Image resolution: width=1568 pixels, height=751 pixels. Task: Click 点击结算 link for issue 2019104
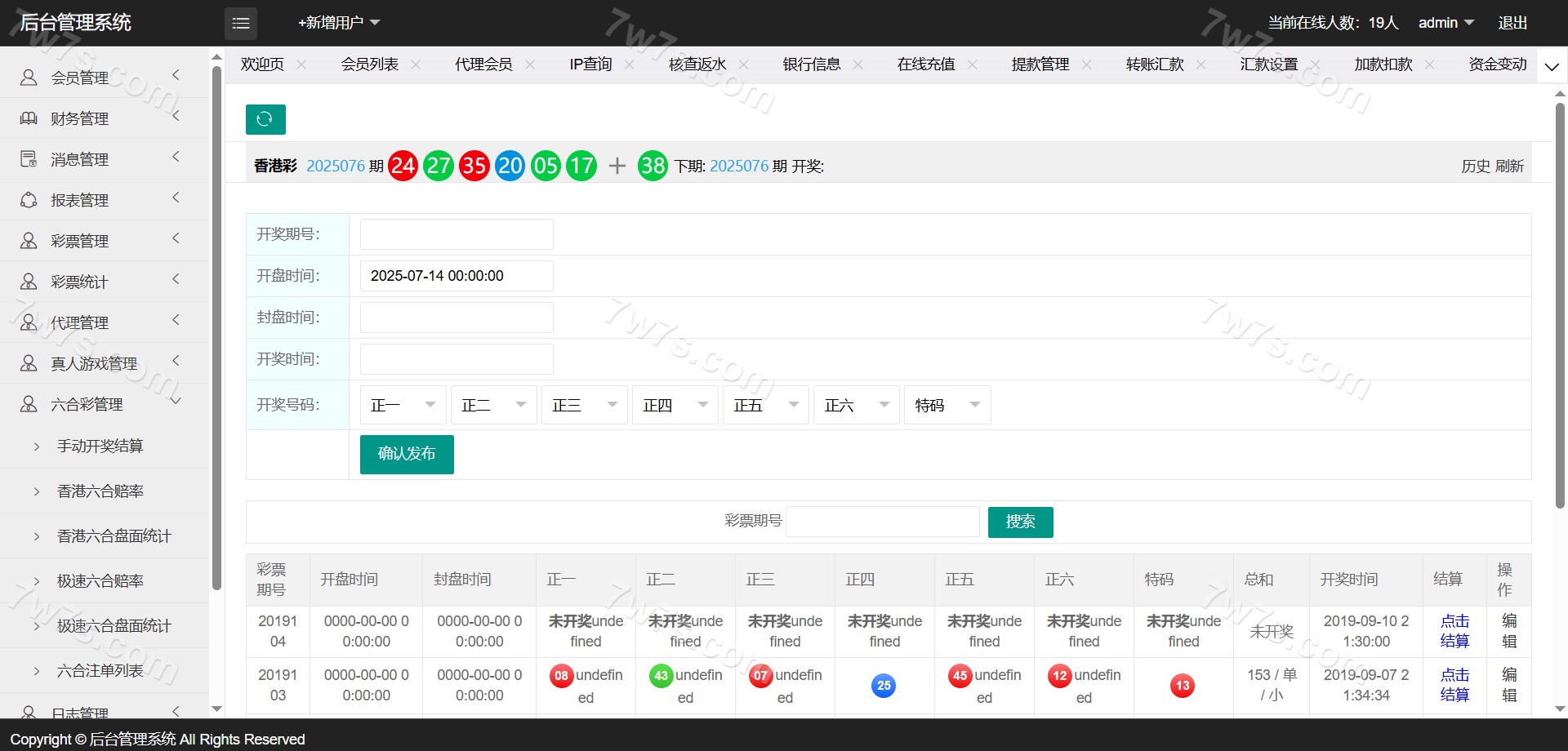[1454, 631]
